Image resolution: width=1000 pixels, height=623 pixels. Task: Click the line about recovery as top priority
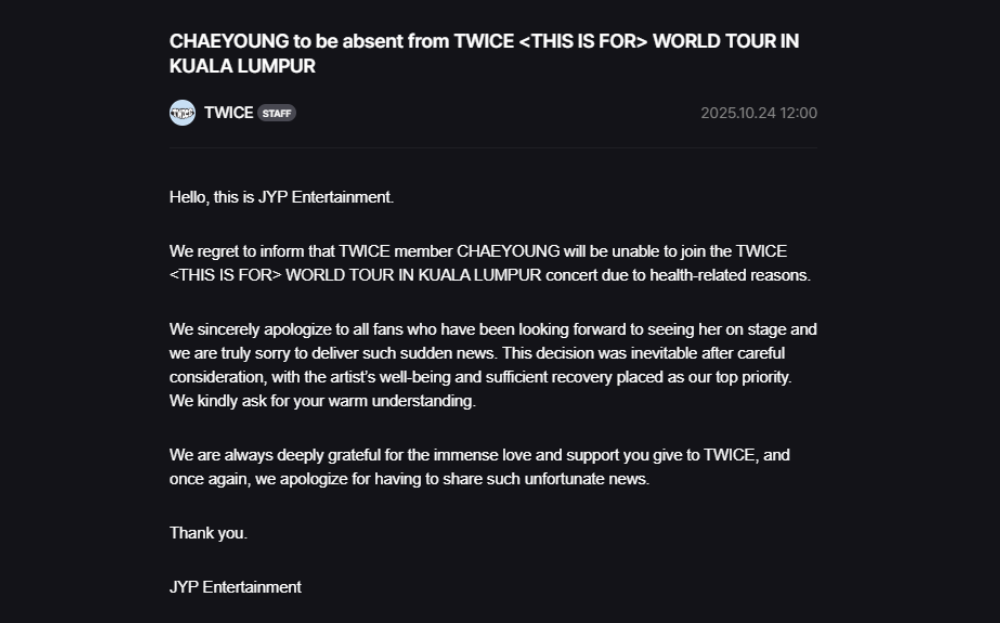click(480, 377)
